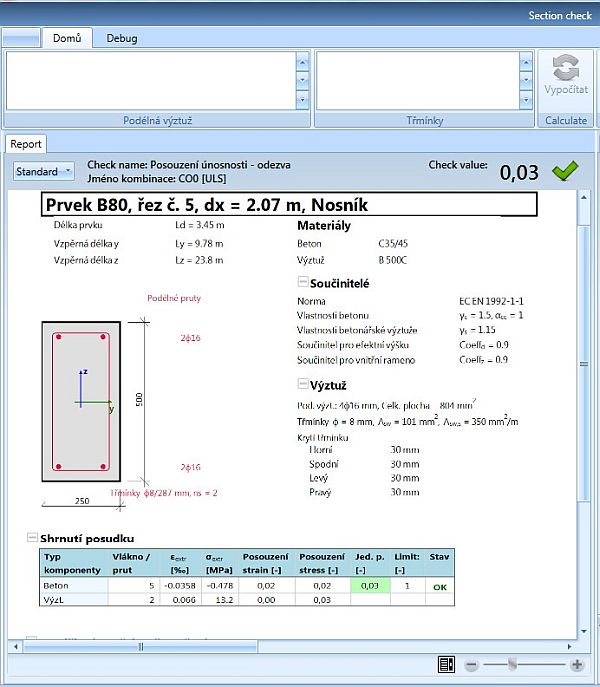Screen dimensions: 600x687
Task: Collapse the Výztuž section
Action: pyautogui.click(x=302, y=385)
